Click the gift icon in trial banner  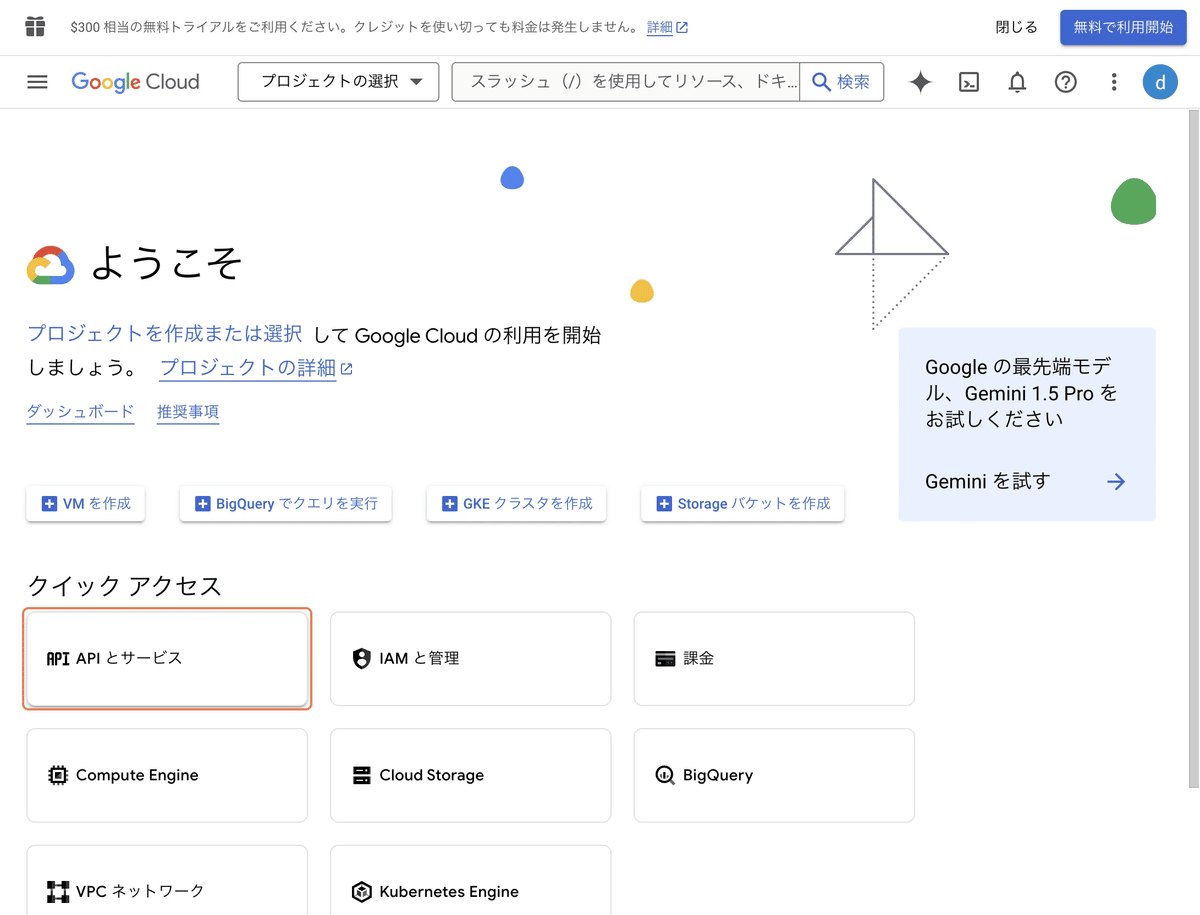click(x=35, y=27)
